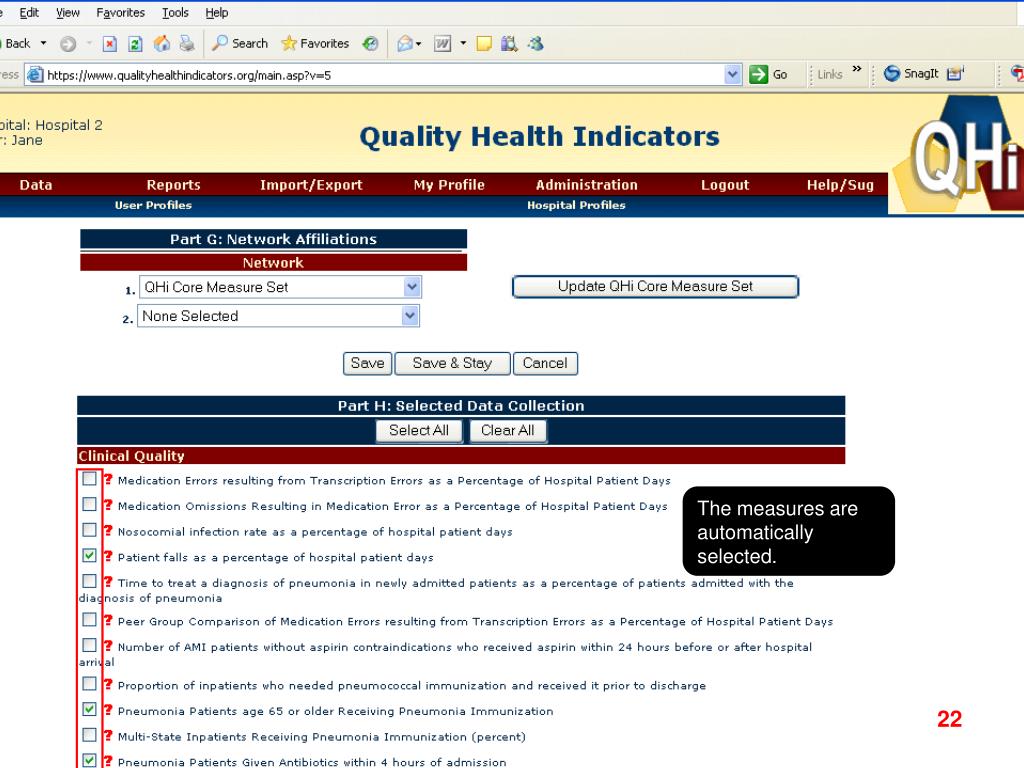This screenshot has height=768, width=1024.
Task: Open the Data navigation item
Action: (x=36, y=185)
